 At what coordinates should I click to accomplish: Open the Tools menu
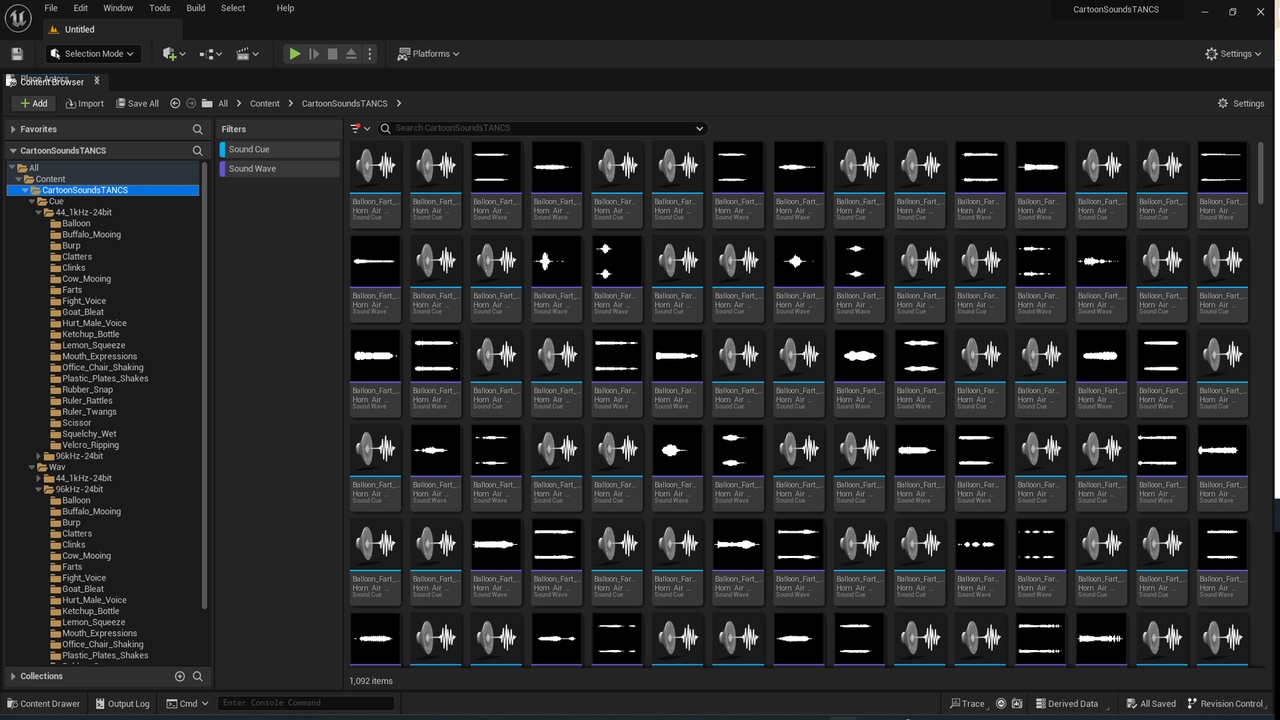point(160,8)
